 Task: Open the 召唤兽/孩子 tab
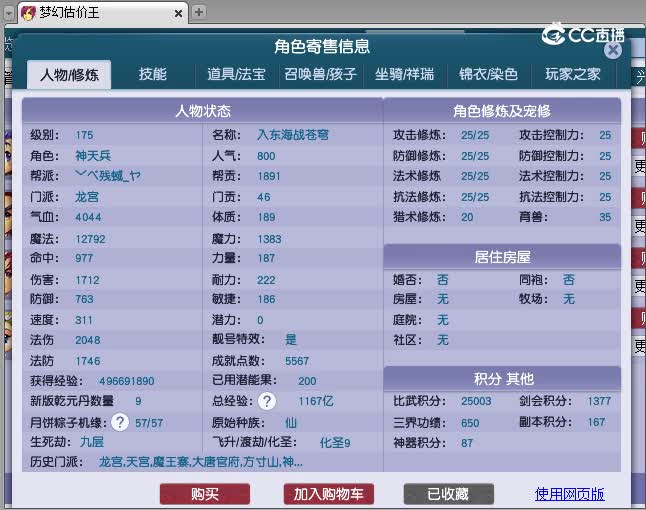coord(321,74)
